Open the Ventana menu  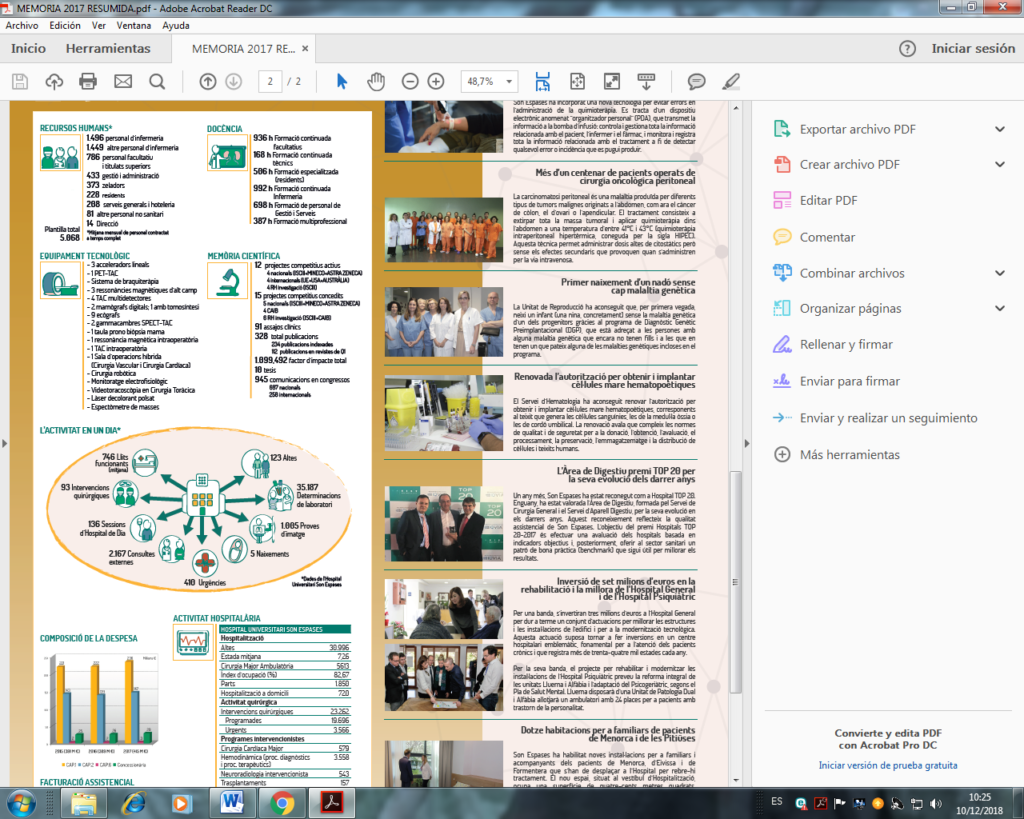pos(132,25)
